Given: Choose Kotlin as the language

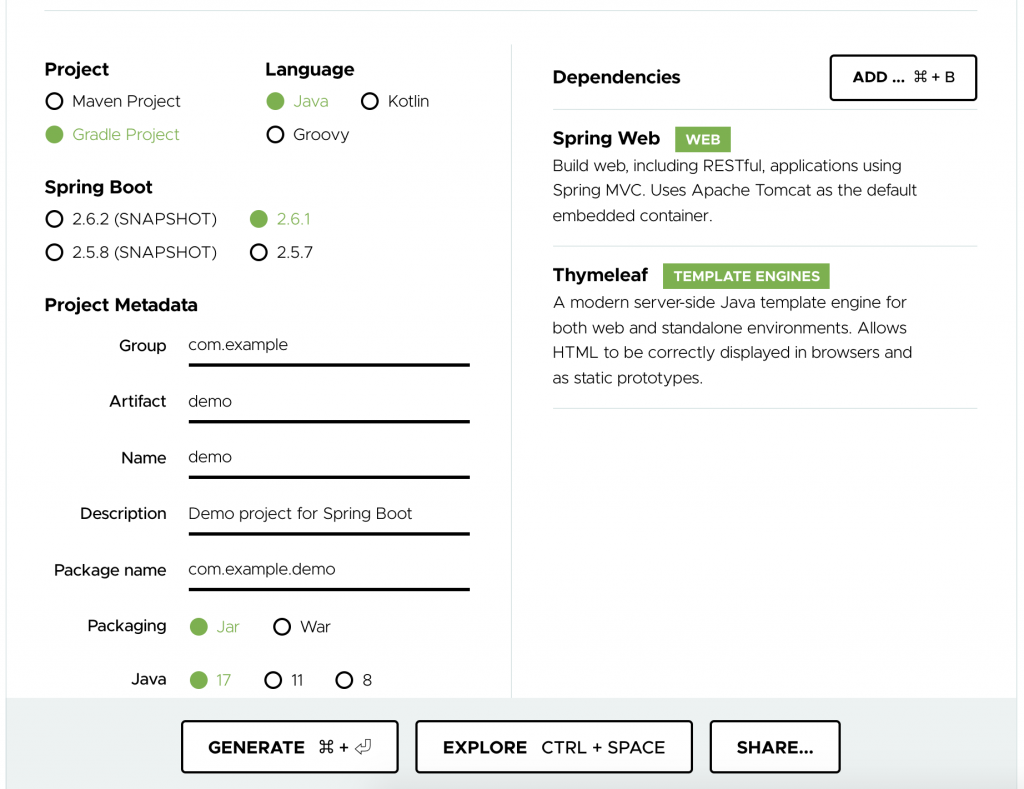Looking at the screenshot, I should coord(370,101).
